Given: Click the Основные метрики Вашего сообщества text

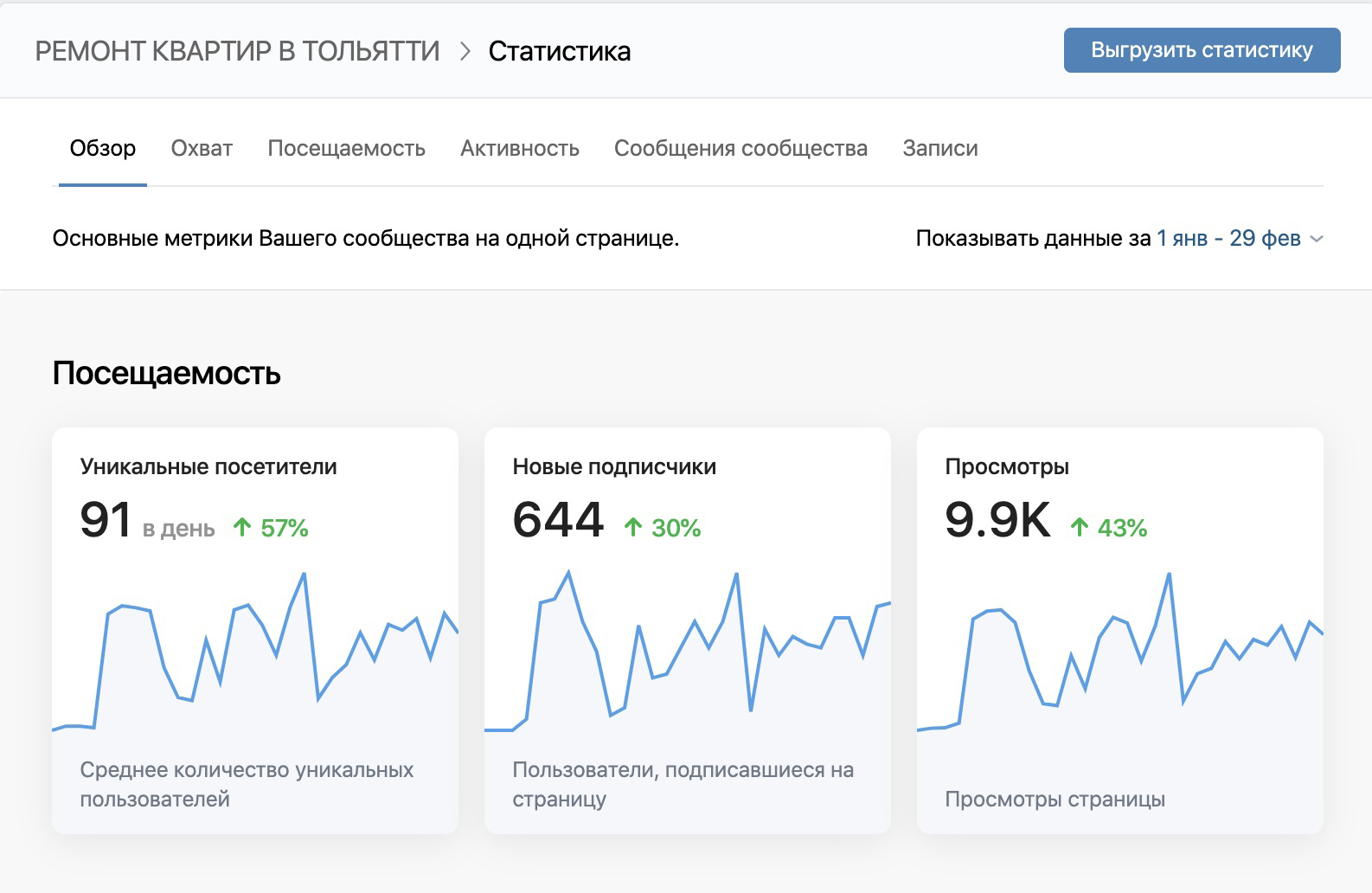Looking at the screenshot, I should [x=366, y=238].
